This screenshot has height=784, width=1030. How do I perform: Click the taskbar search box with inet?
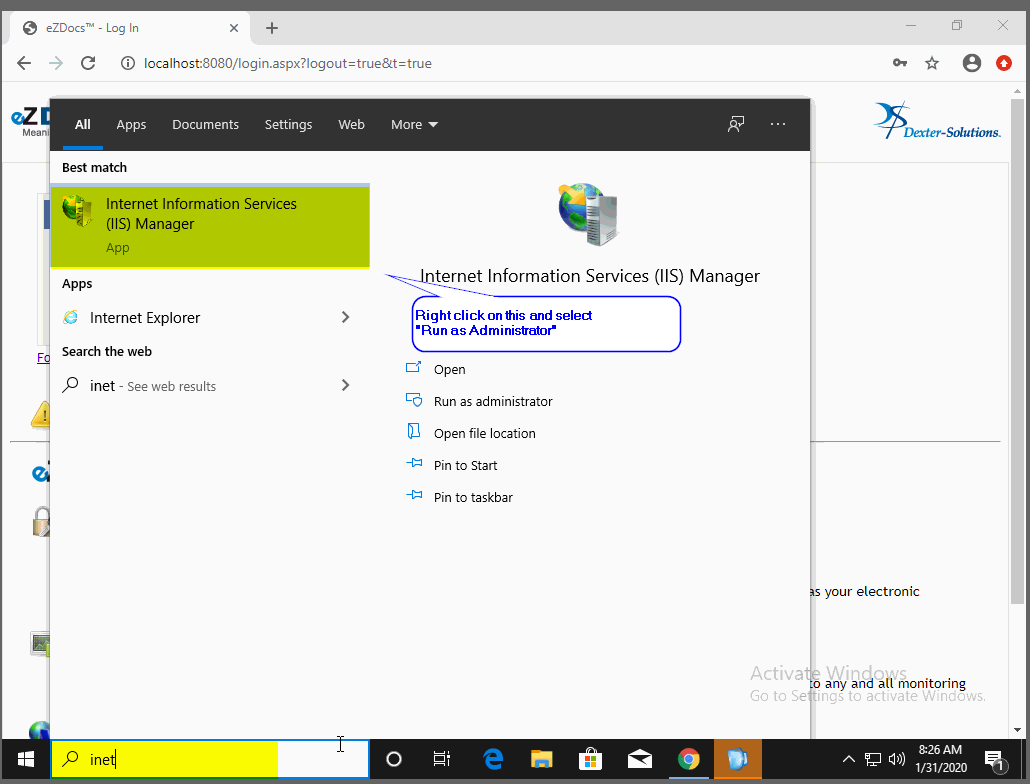pyautogui.click(x=210, y=759)
